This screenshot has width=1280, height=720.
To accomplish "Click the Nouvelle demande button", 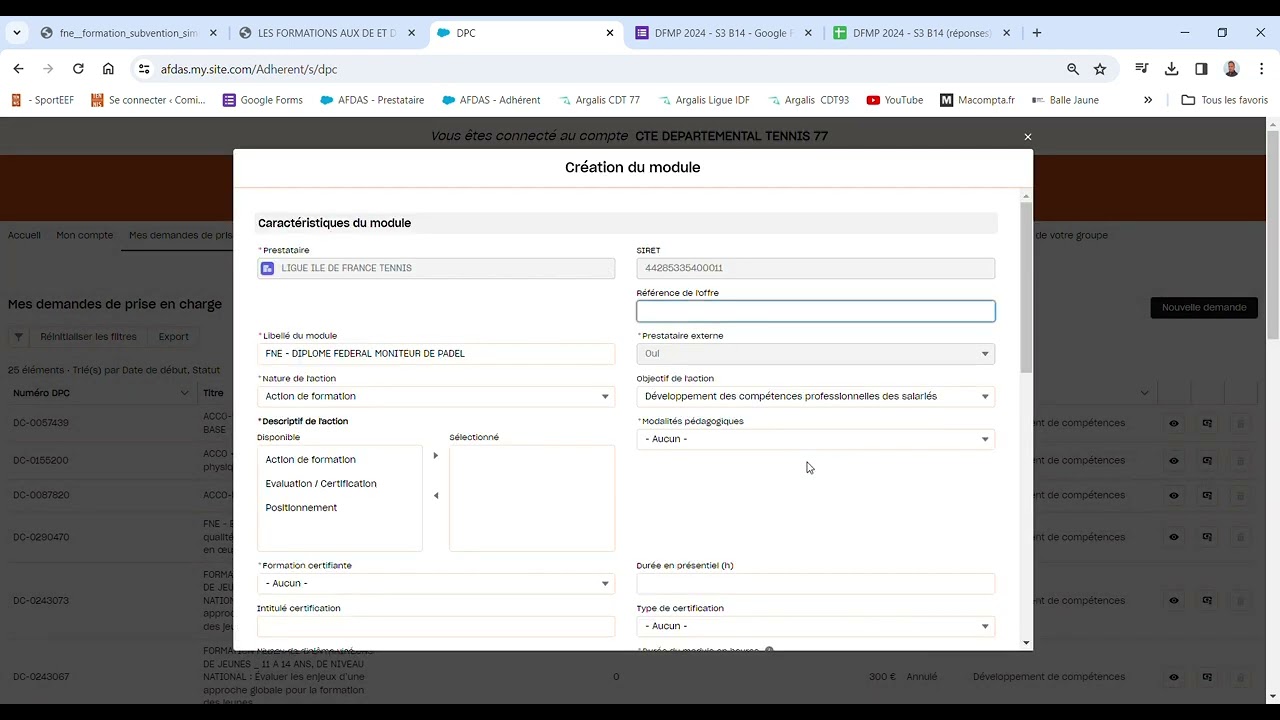I will [x=1204, y=308].
